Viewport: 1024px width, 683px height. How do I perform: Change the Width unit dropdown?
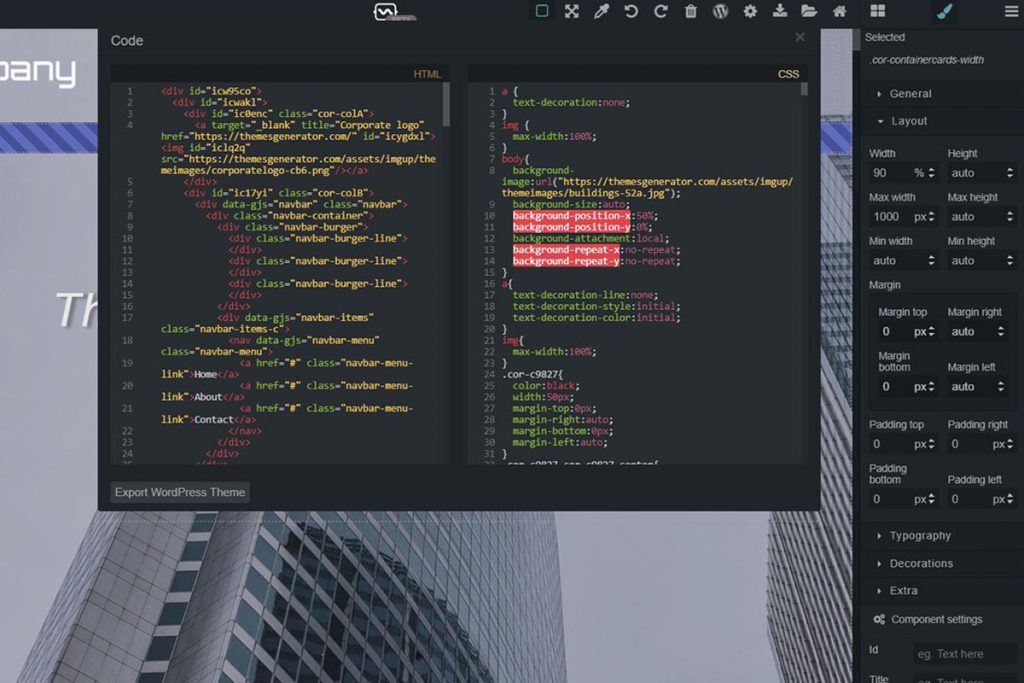coord(919,173)
